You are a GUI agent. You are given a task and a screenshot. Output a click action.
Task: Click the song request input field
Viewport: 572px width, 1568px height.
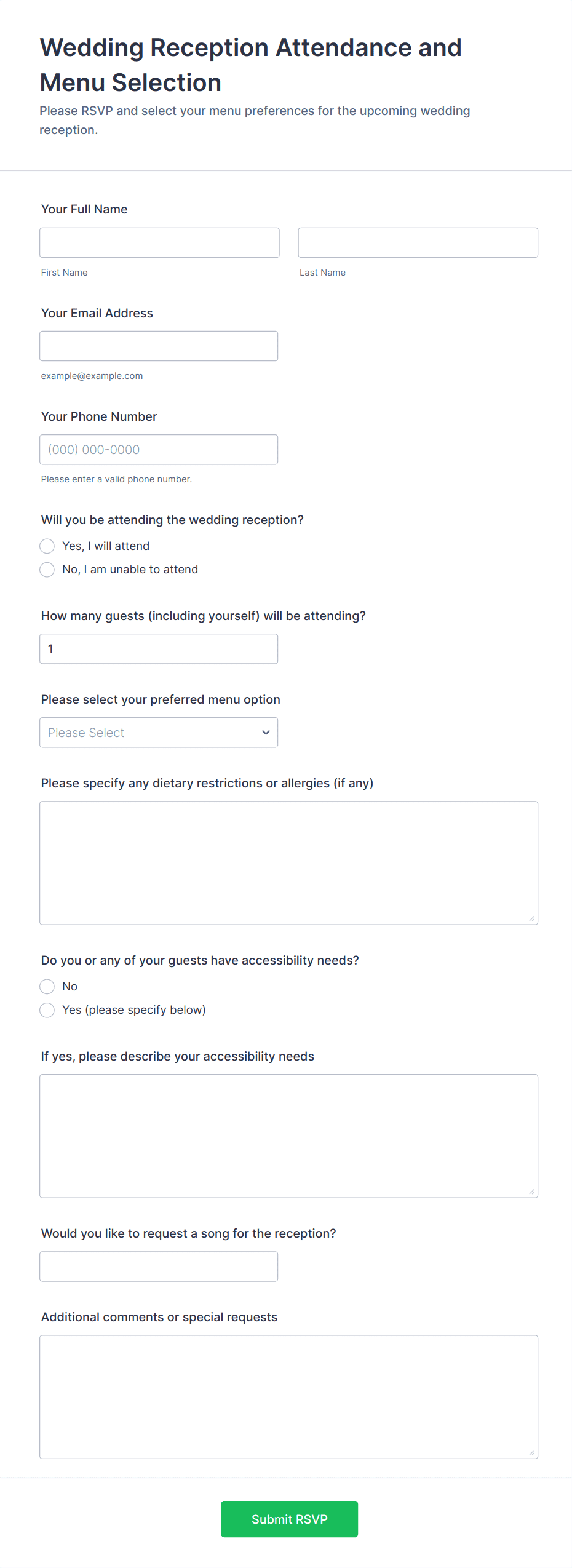pos(159,1266)
